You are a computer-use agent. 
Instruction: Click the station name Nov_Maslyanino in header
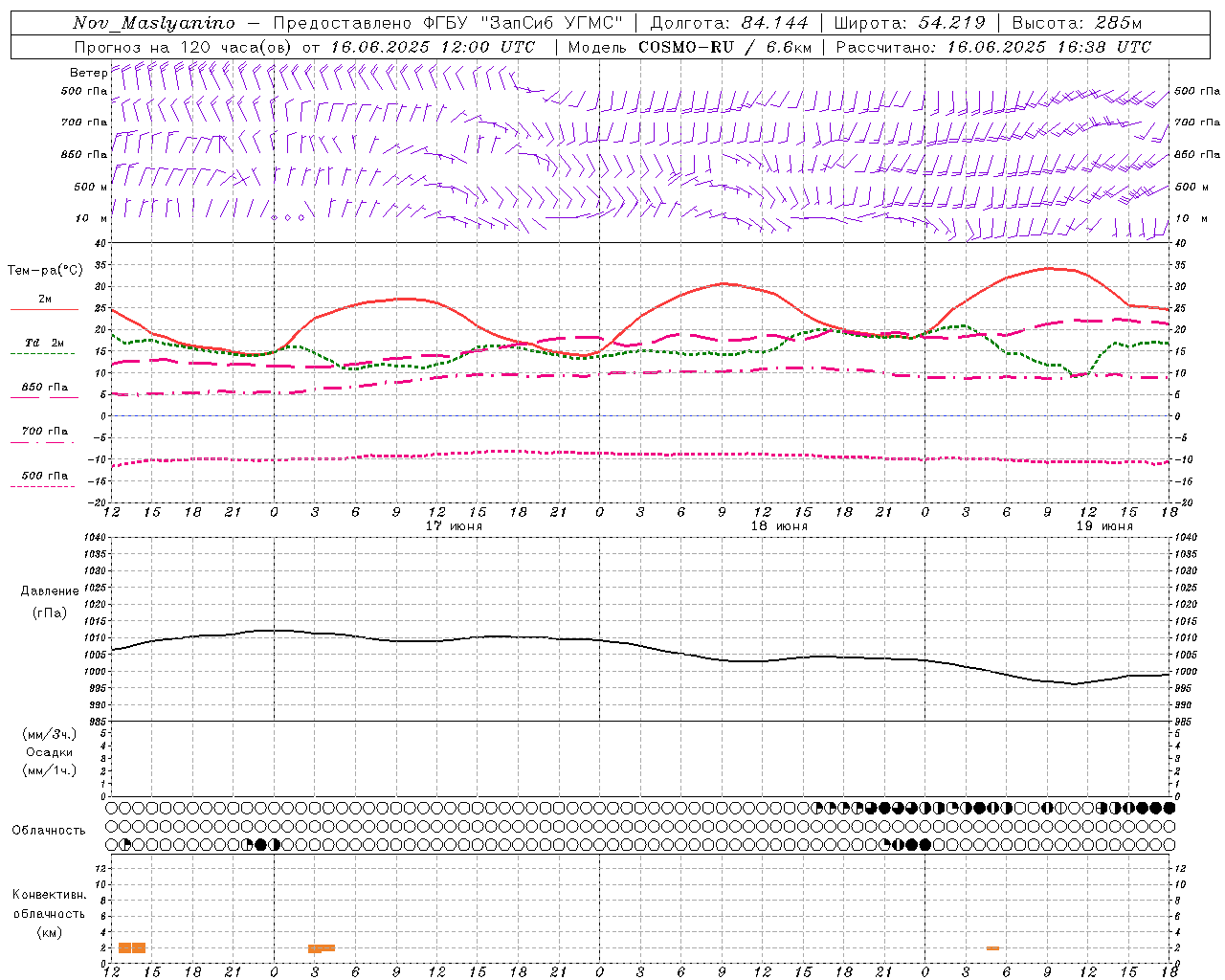(154, 23)
